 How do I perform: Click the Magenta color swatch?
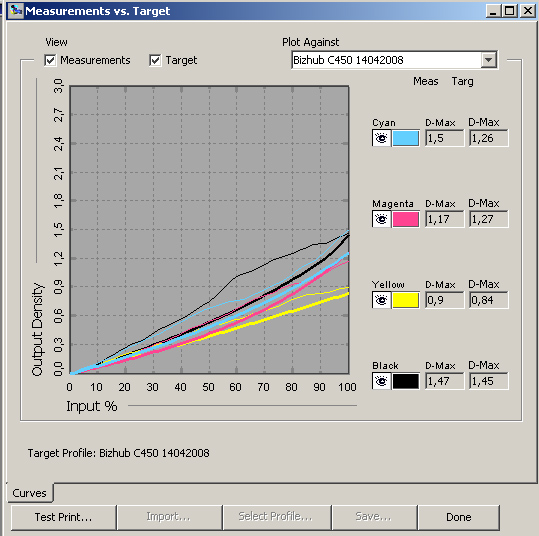(406, 219)
